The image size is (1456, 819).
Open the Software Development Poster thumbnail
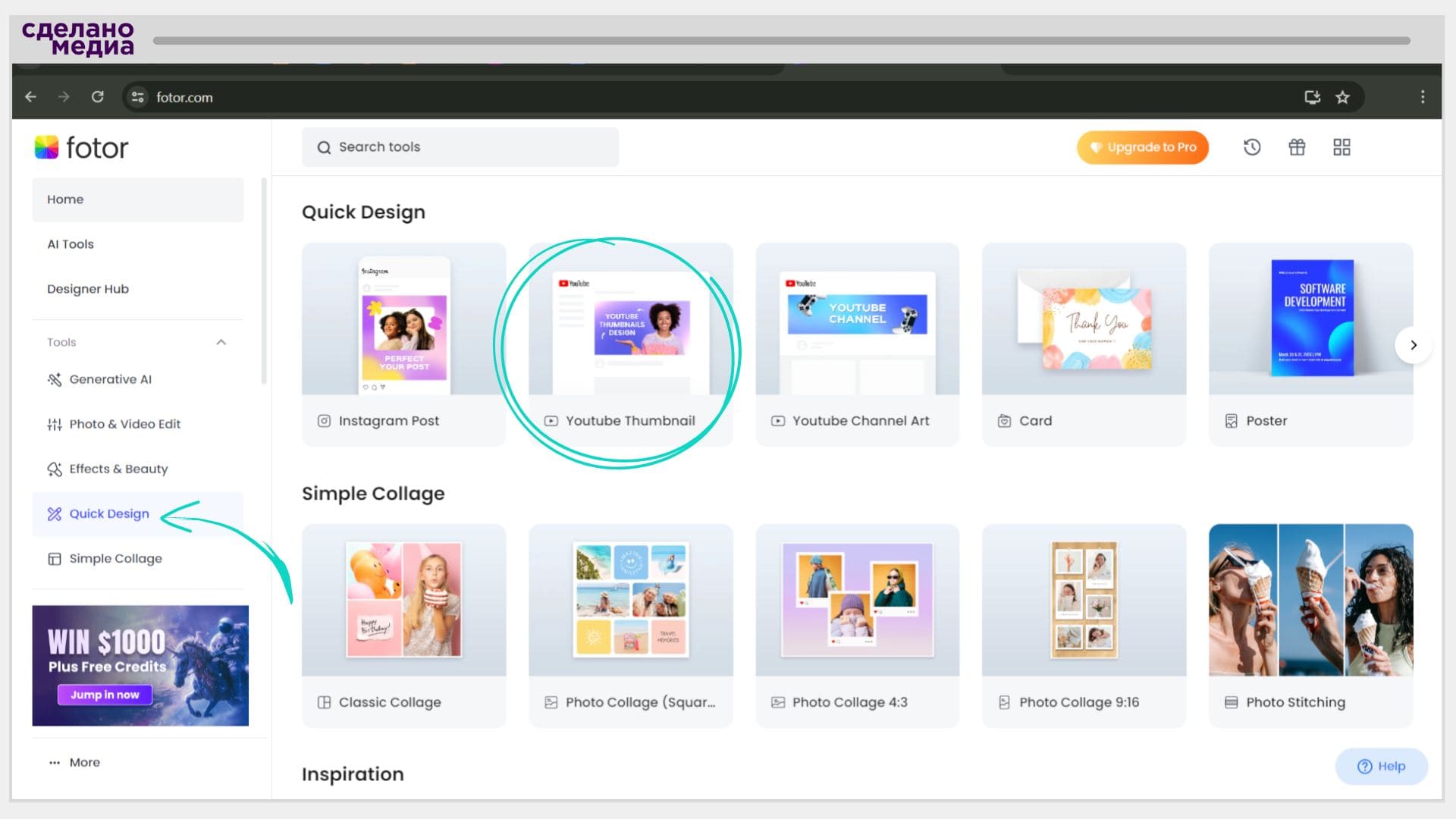1311,318
